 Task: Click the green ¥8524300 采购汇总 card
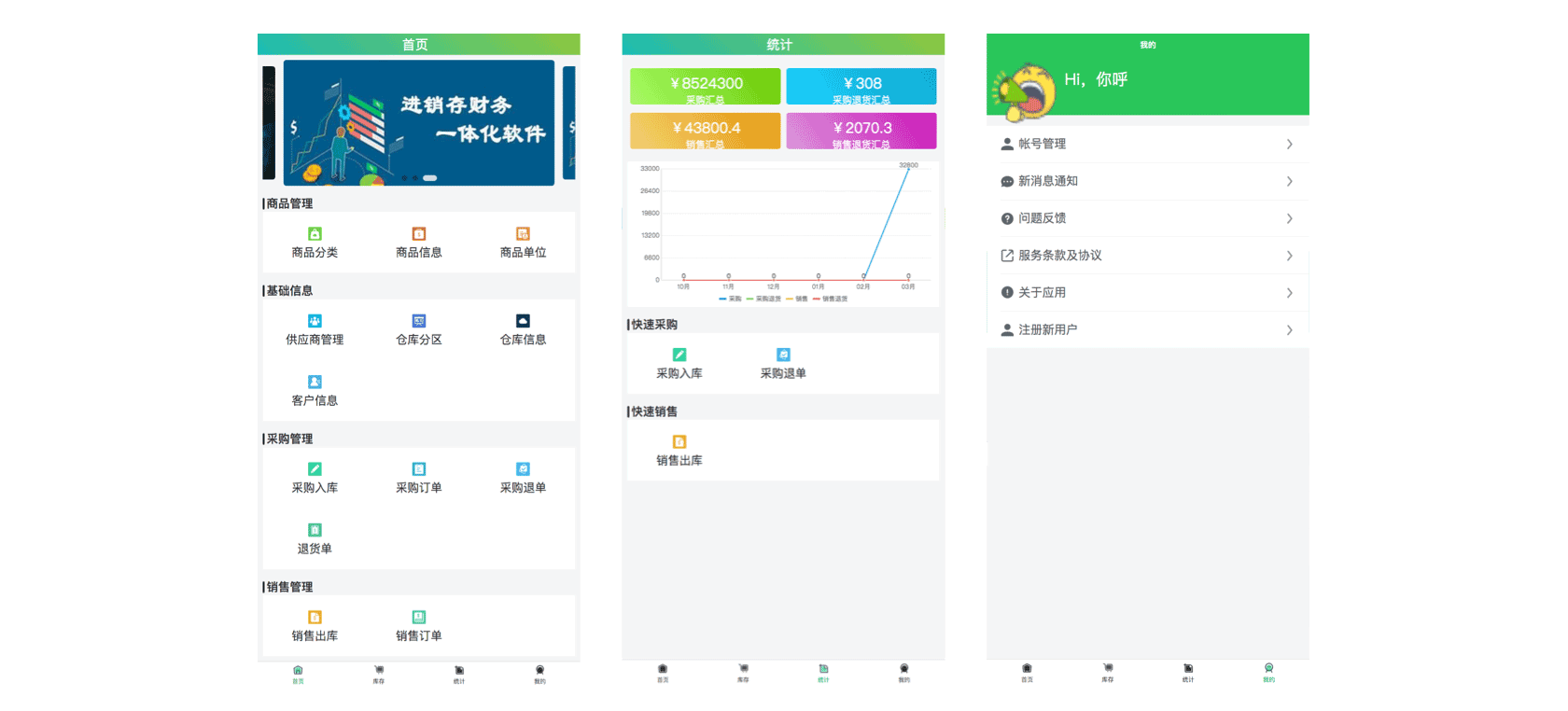click(x=705, y=87)
